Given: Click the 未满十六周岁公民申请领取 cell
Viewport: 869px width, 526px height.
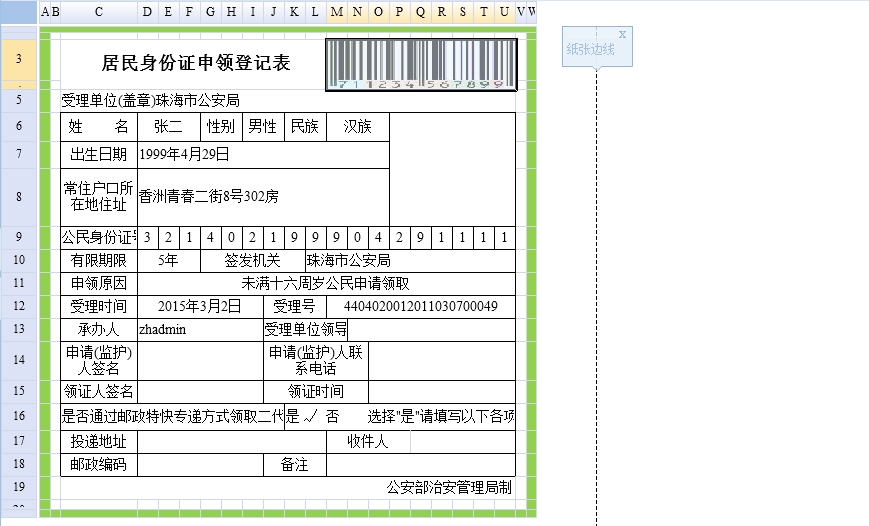Looking at the screenshot, I should click(326, 284).
